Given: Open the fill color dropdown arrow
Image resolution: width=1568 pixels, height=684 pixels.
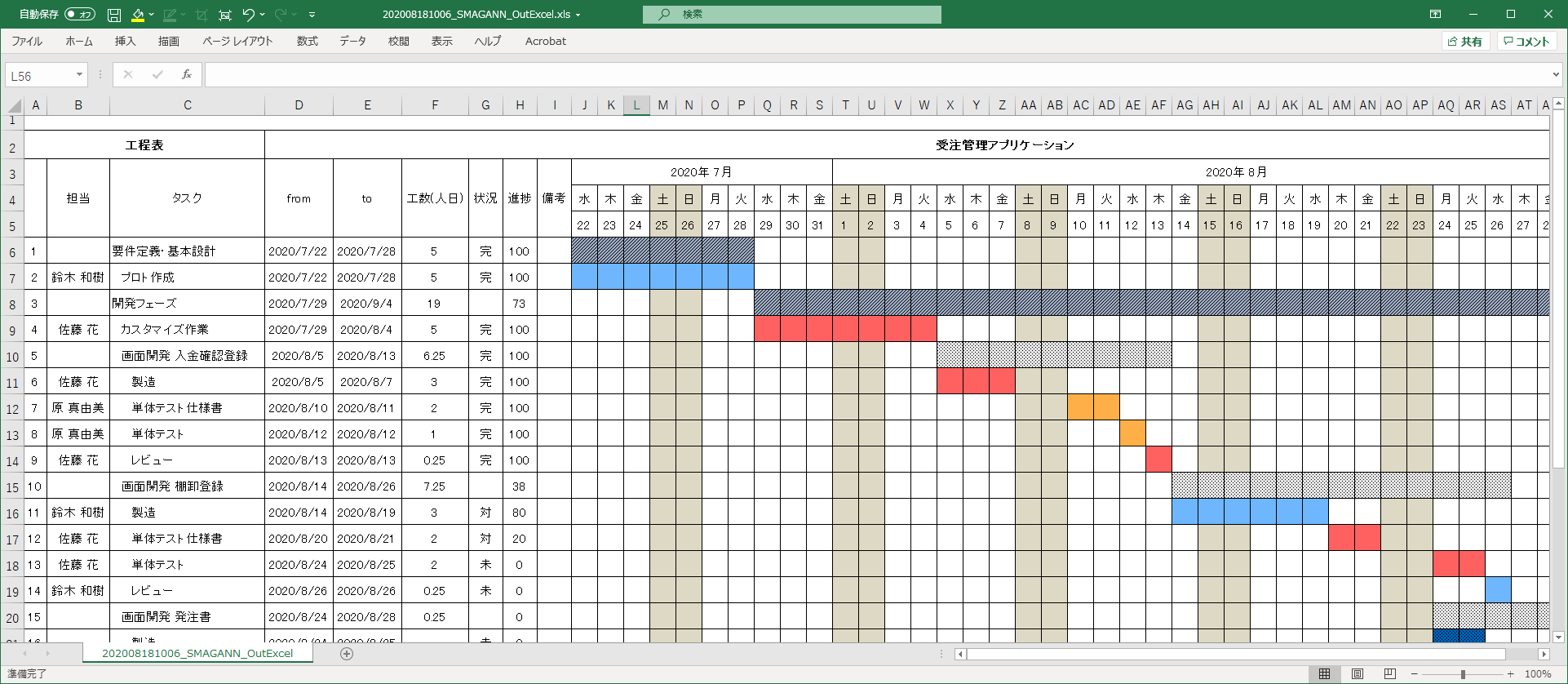Looking at the screenshot, I should (x=152, y=15).
